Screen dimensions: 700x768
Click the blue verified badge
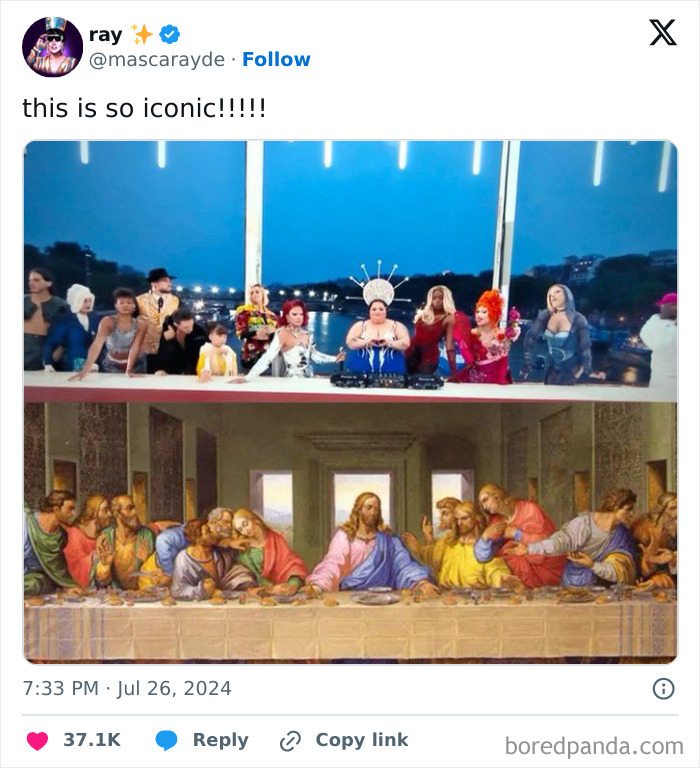[x=170, y=35]
